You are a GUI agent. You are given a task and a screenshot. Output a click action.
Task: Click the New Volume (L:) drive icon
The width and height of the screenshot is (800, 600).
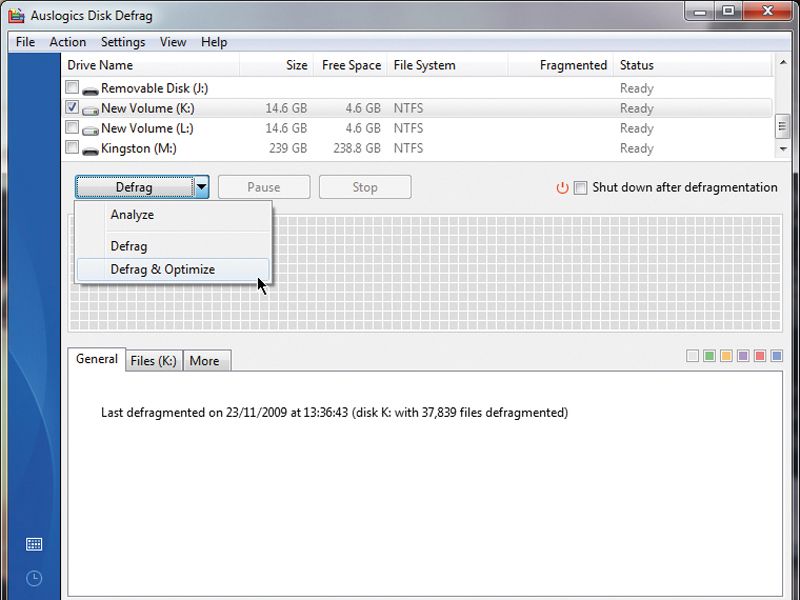[93, 128]
